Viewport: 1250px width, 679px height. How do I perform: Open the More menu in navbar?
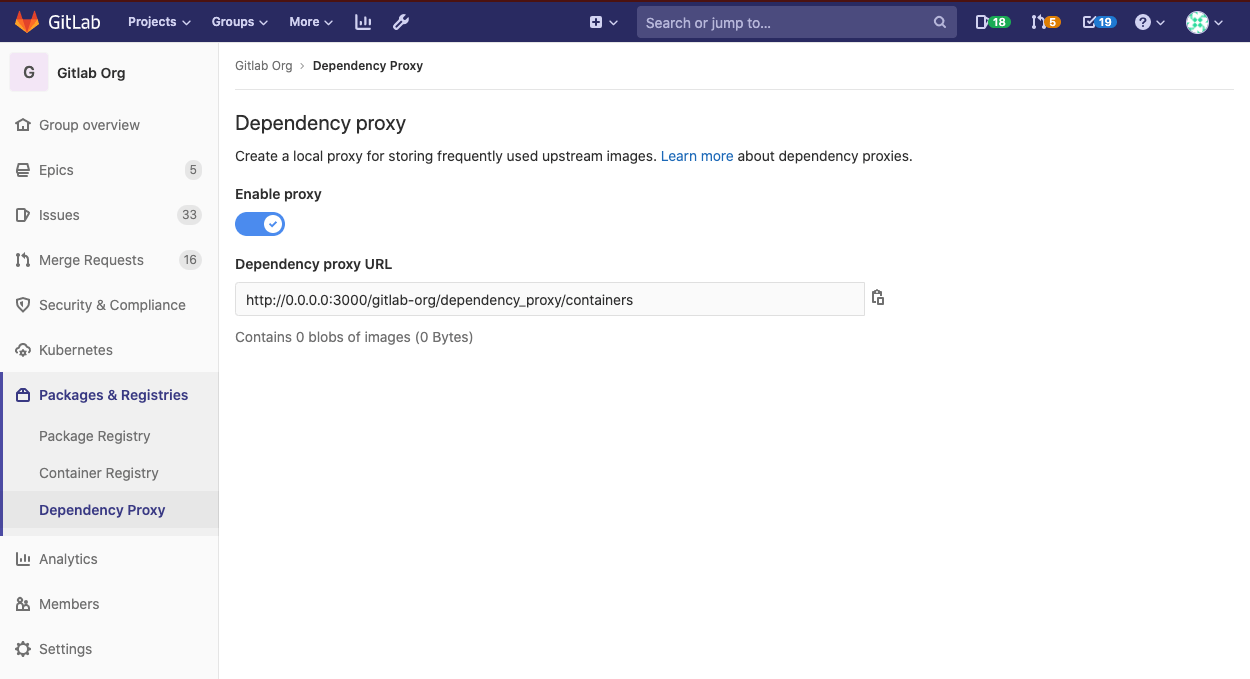tap(310, 21)
